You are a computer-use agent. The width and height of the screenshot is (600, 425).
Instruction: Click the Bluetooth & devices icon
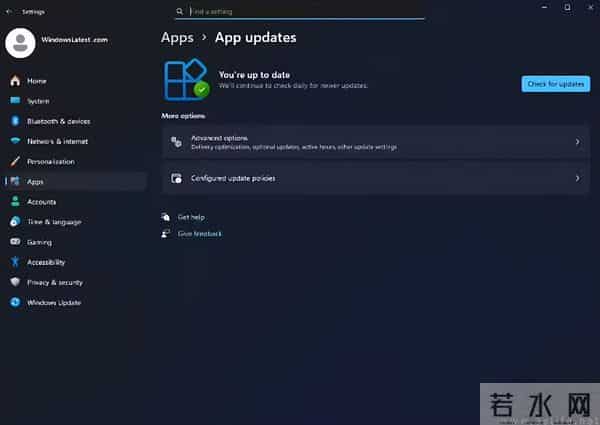tap(15, 121)
